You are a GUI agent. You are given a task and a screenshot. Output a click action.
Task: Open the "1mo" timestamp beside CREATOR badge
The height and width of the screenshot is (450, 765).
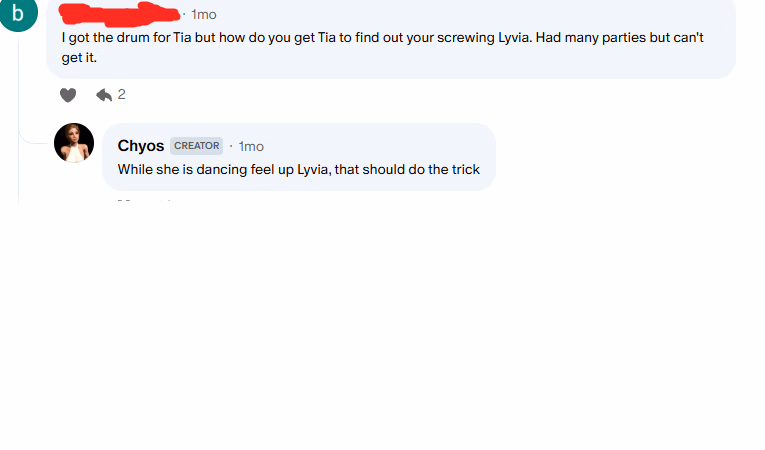pos(251,147)
